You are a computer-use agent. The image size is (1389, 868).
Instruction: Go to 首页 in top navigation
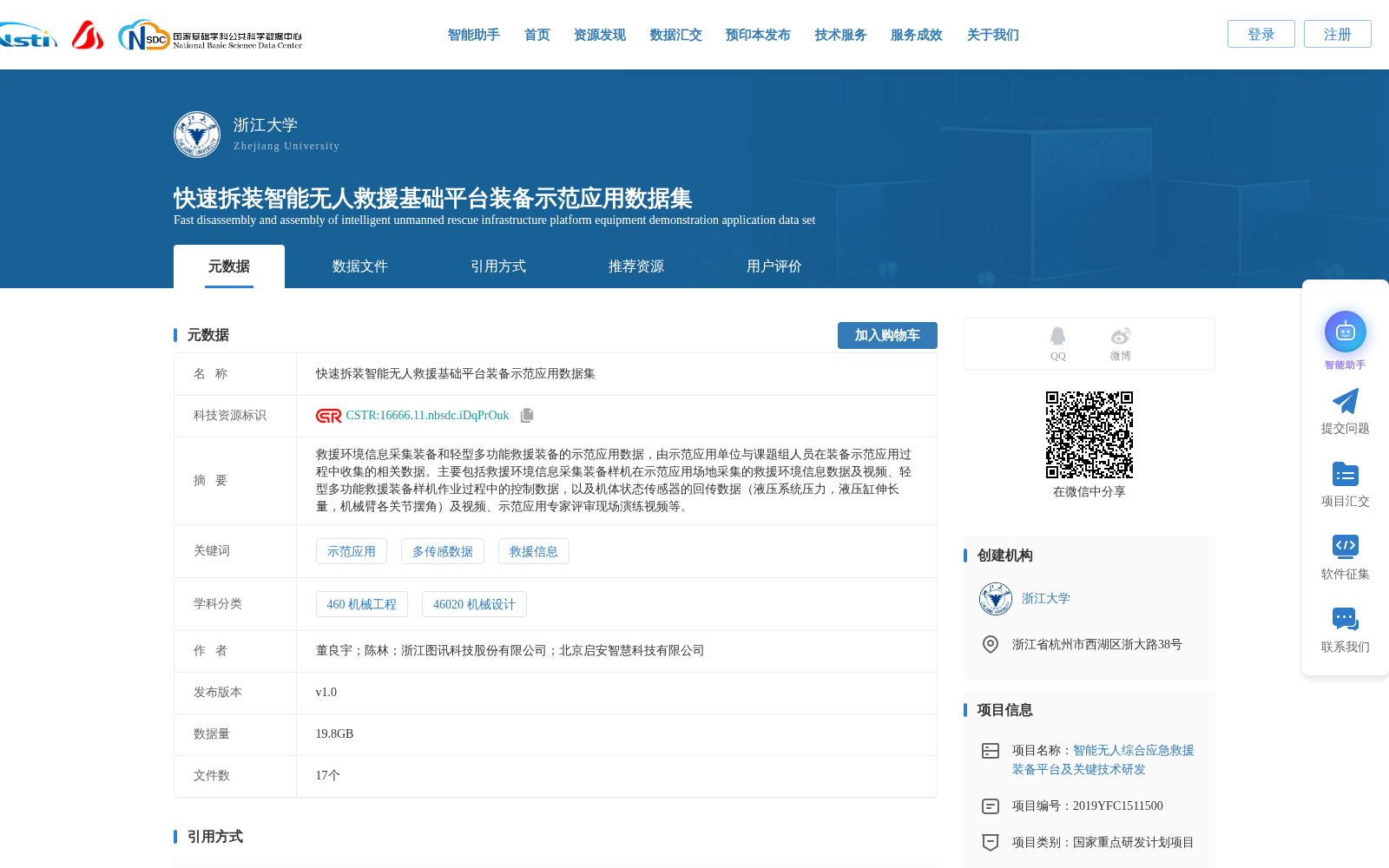coord(537,35)
